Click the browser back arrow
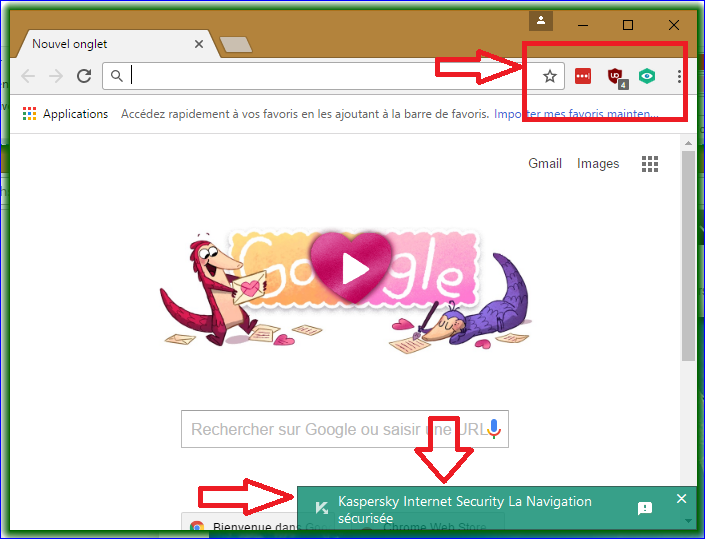The image size is (705, 539). 28,76
